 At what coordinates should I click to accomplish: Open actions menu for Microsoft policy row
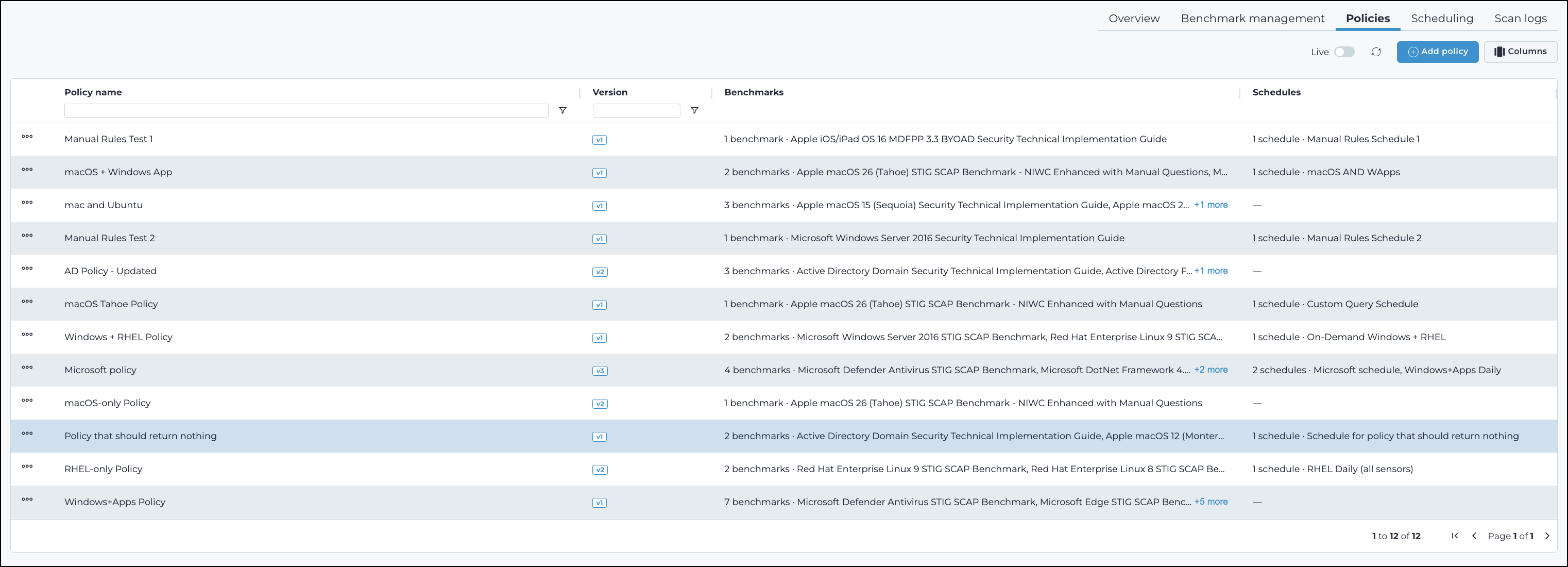click(27, 367)
